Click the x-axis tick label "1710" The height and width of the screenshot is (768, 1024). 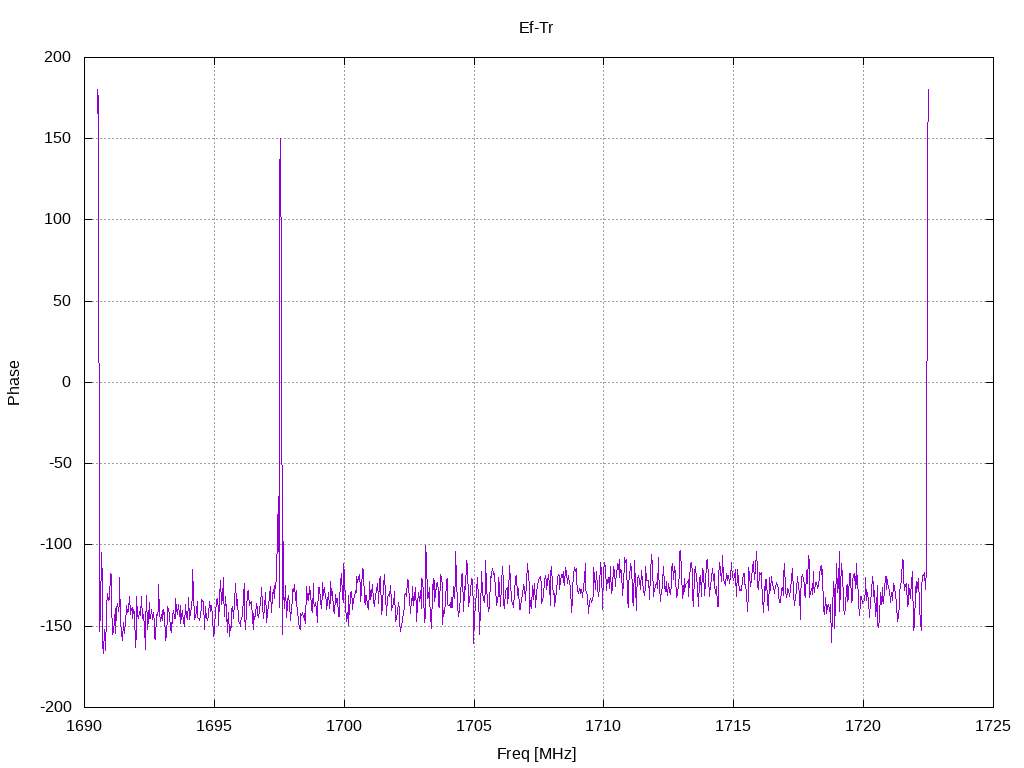click(x=603, y=726)
